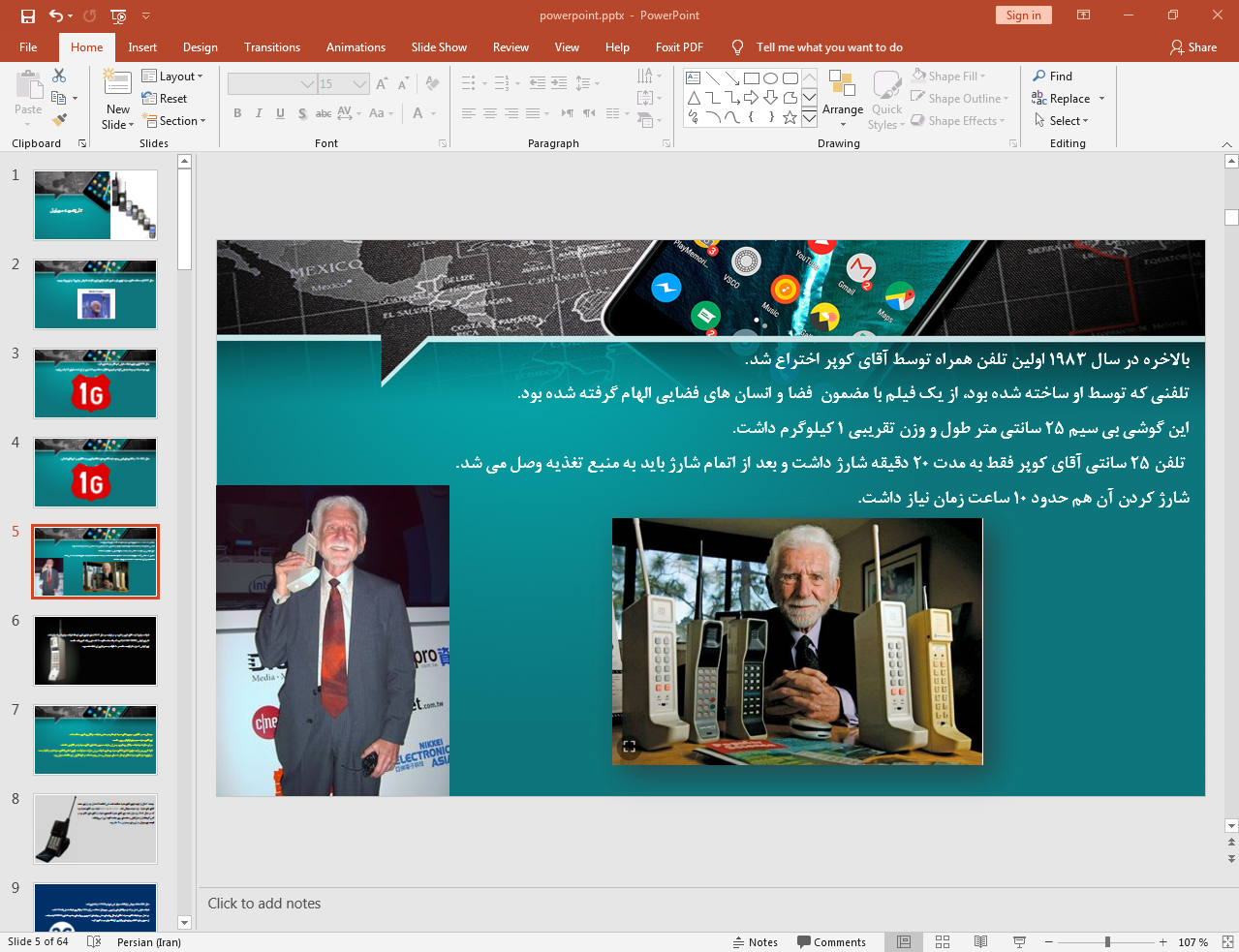This screenshot has height=952, width=1239.
Task: Insert a New Slide
Action: tap(117, 100)
